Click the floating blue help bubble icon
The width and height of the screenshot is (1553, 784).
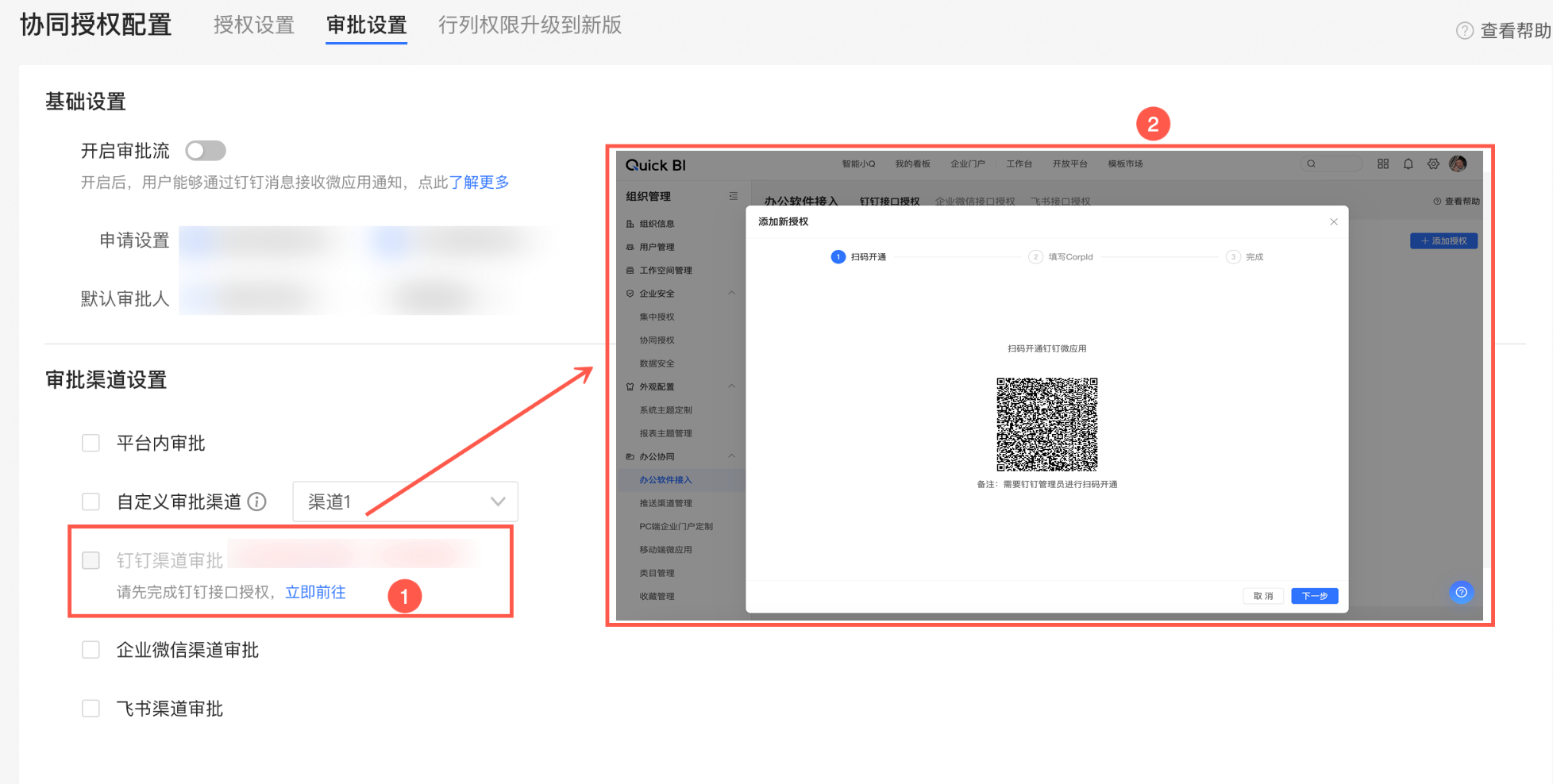[x=1461, y=592]
